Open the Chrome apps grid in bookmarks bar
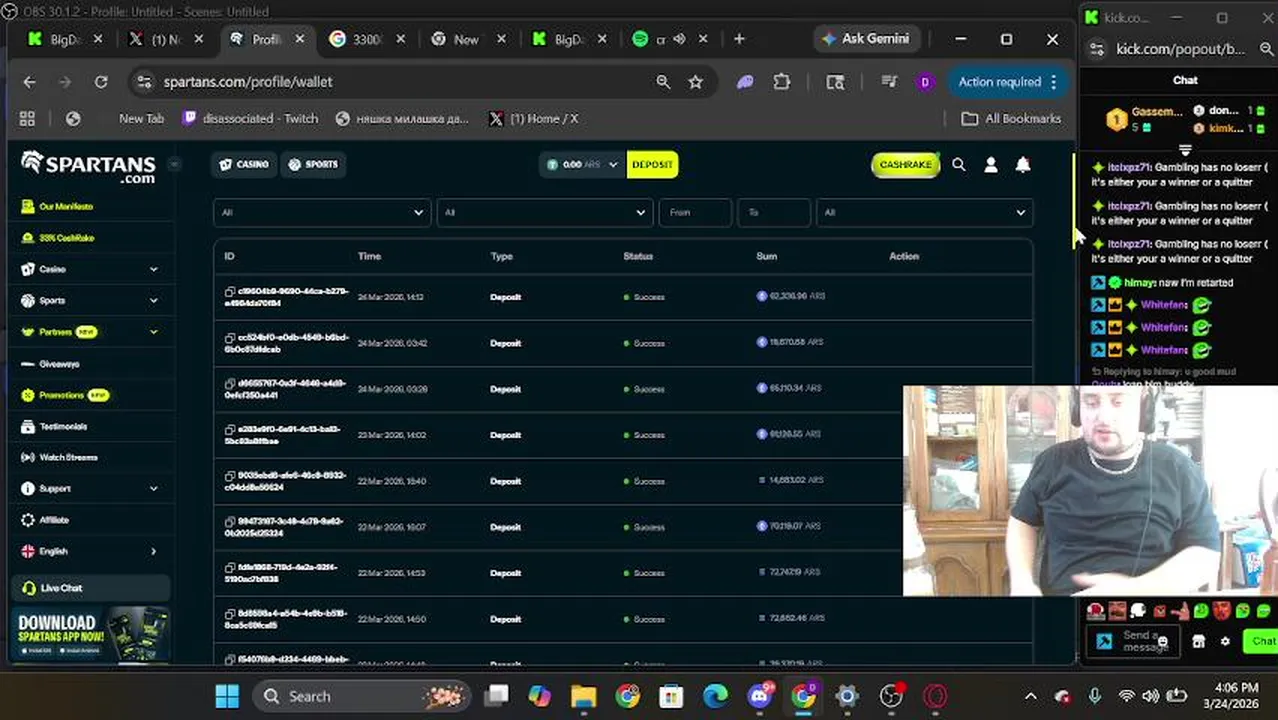 pos(27,118)
